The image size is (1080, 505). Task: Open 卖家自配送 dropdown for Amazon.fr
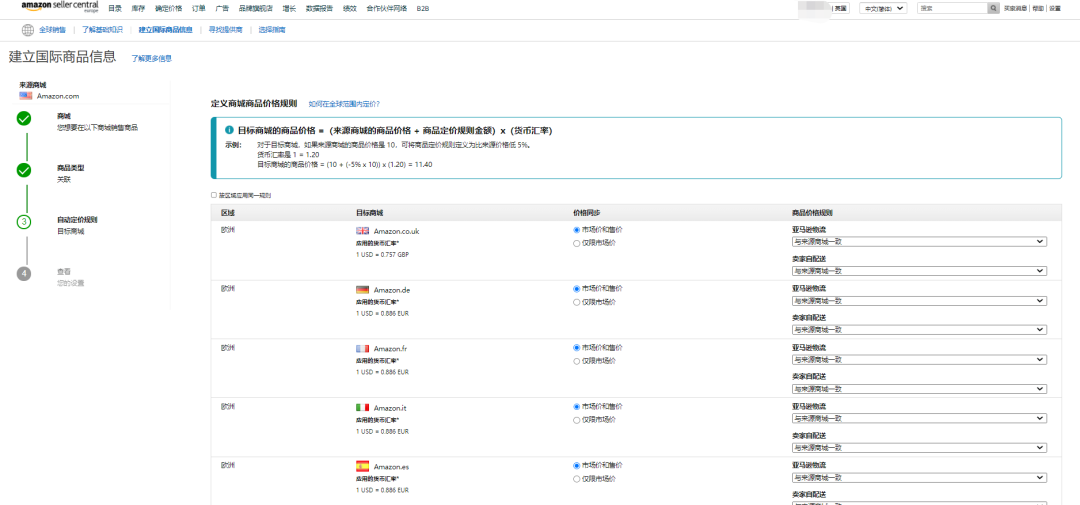[x=920, y=389]
